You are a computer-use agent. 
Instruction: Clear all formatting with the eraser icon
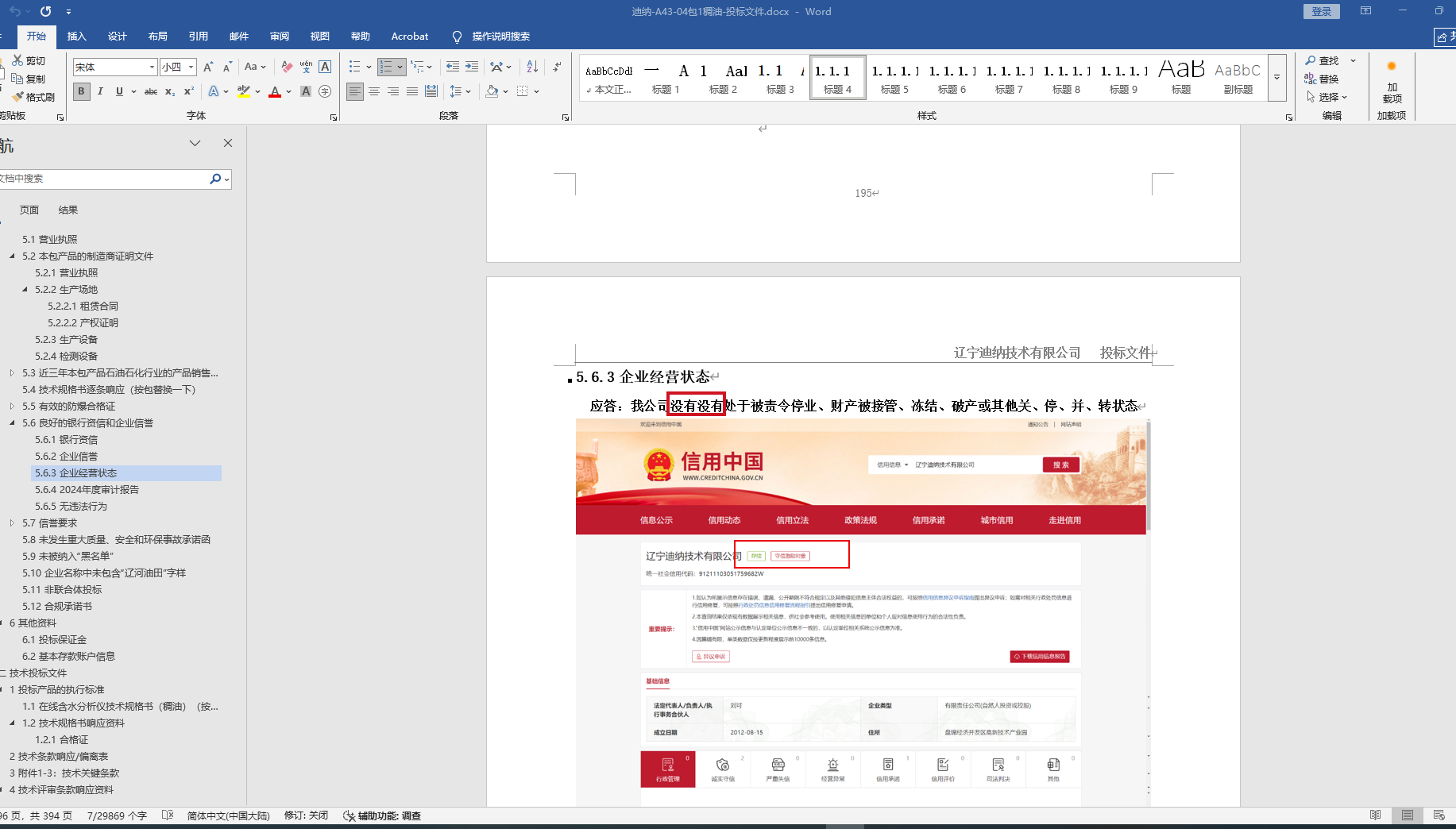point(287,67)
